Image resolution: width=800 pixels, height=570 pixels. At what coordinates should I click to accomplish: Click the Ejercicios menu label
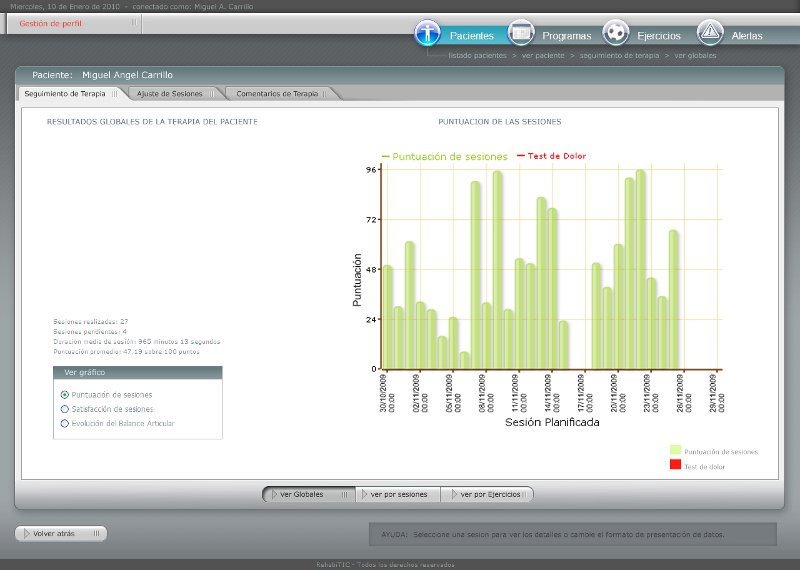659,36
